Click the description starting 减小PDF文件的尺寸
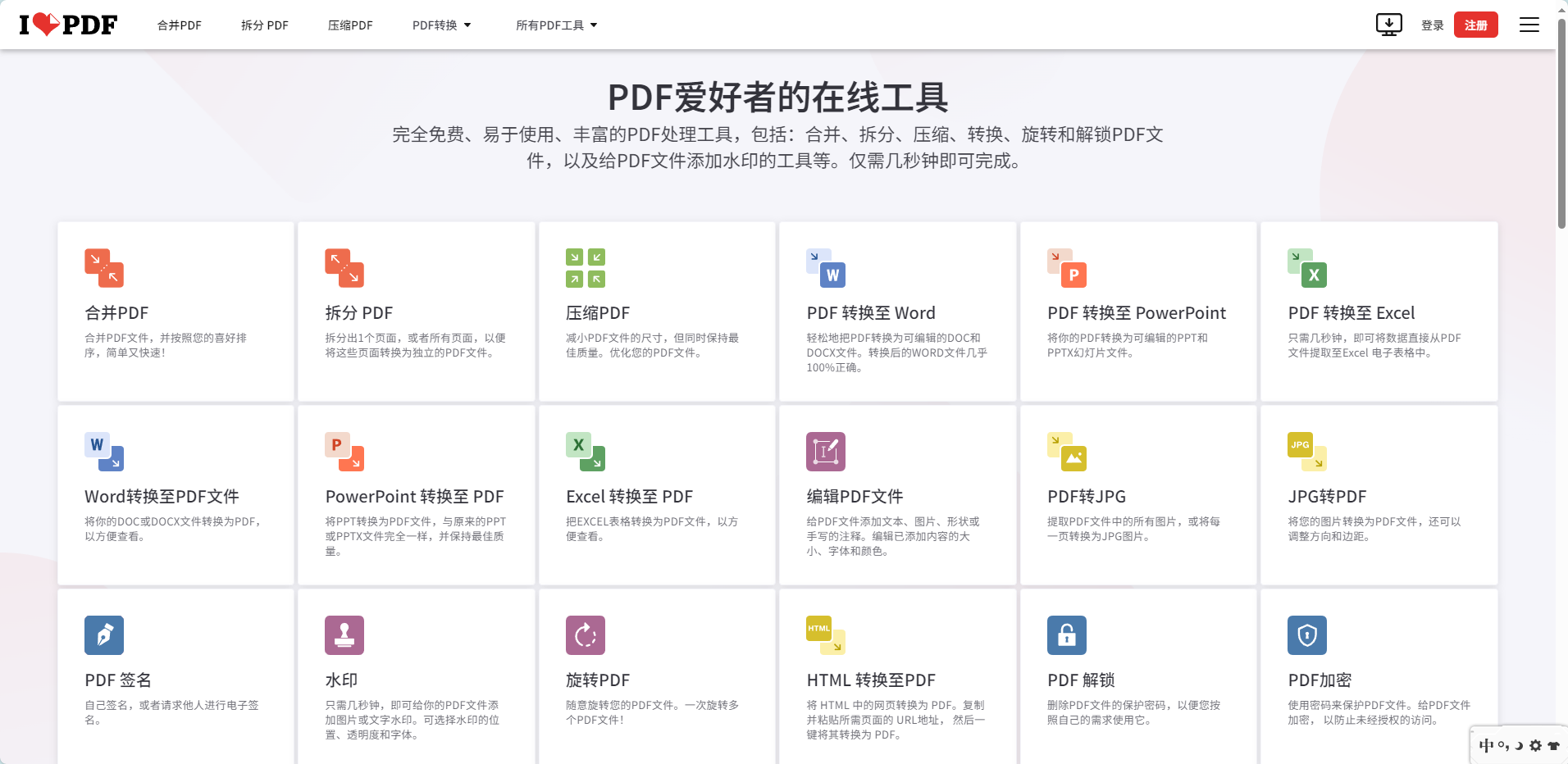Image resolution: width=1568 pixels, height=764 pixels. (652, 345)
